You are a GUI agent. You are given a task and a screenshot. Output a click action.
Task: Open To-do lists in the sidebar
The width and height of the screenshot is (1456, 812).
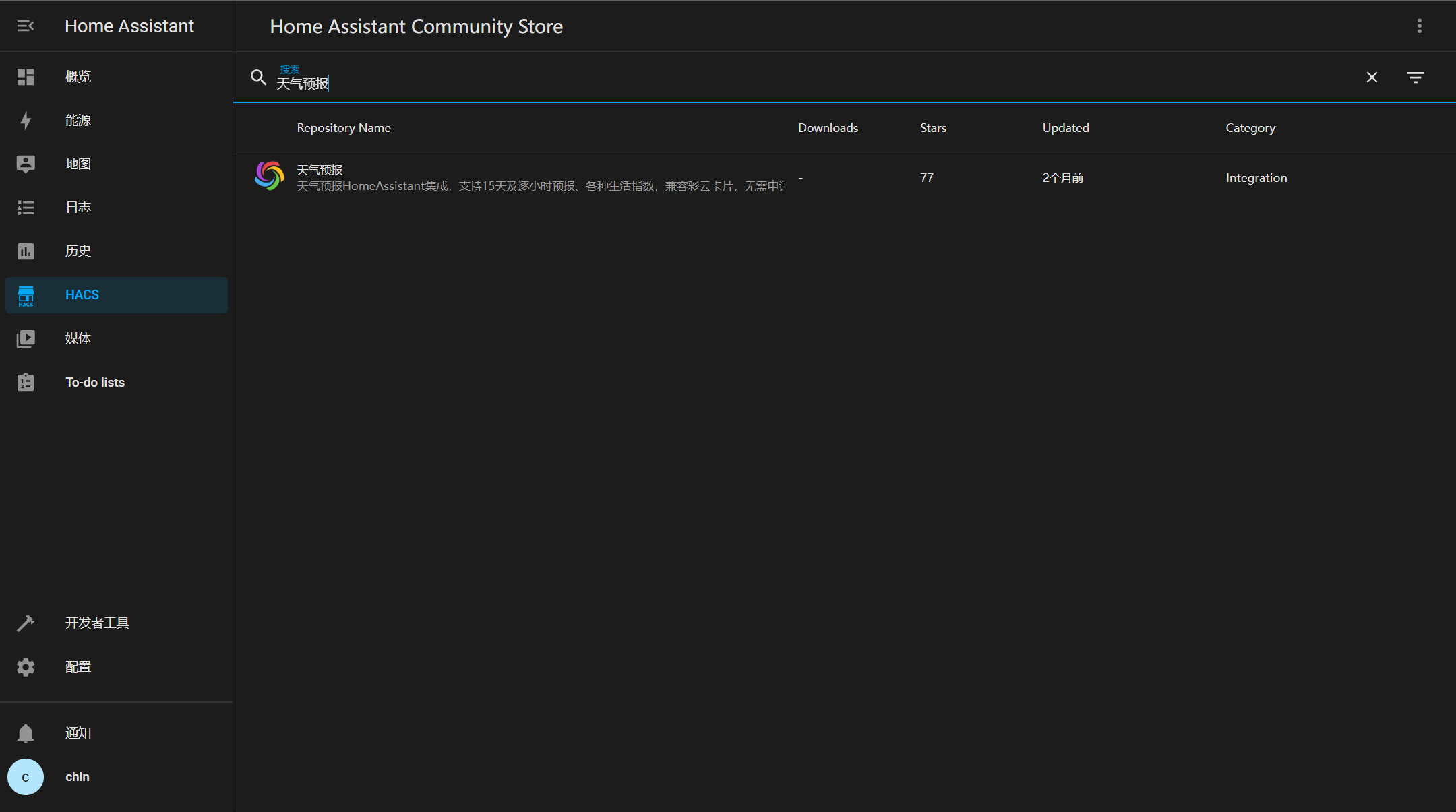pyautogui.click(x=117, y=382)
